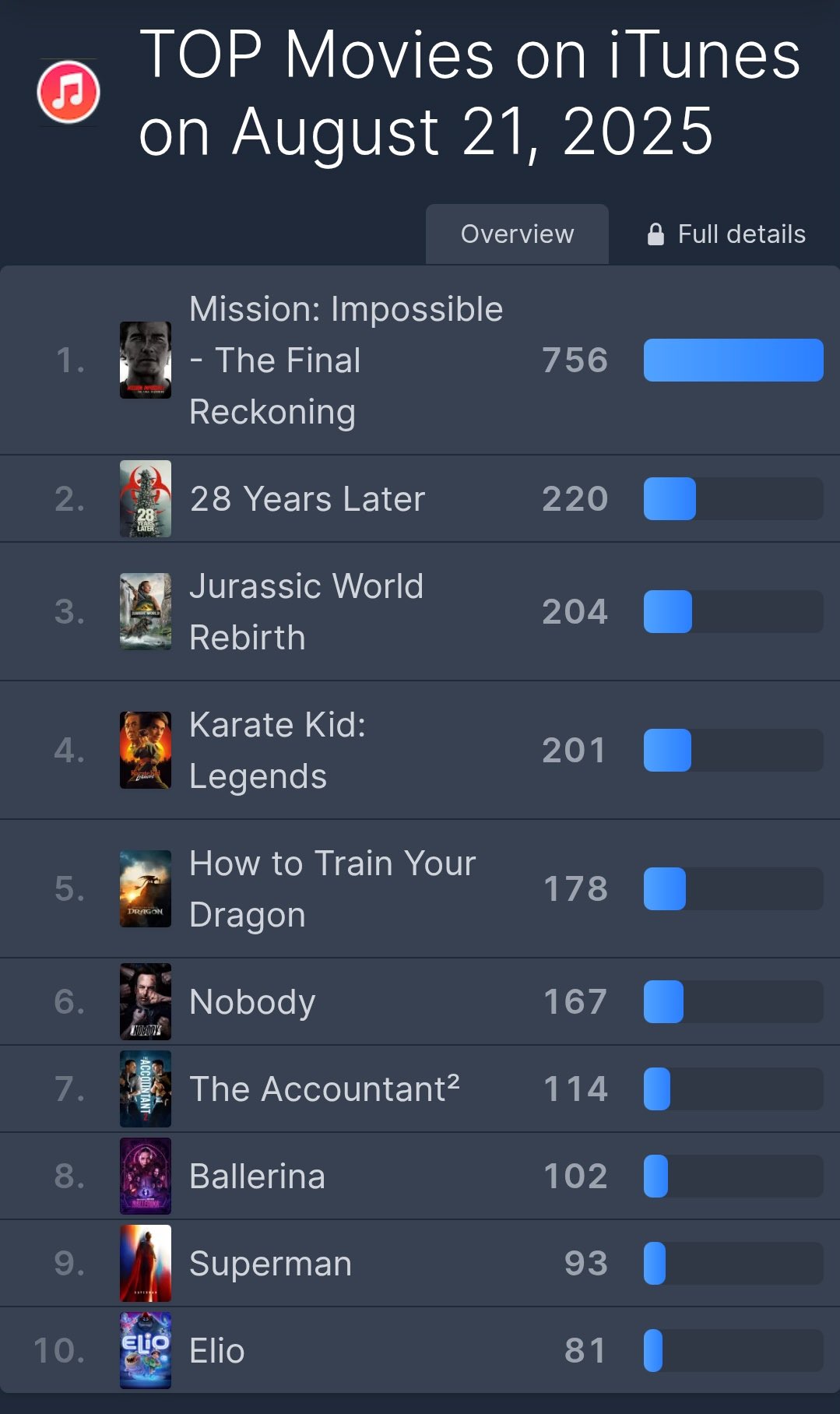Click the full blue bar for Mission: Impossible
The width and height of the screenshot is (840, 1414).
(x=733, y=360)
